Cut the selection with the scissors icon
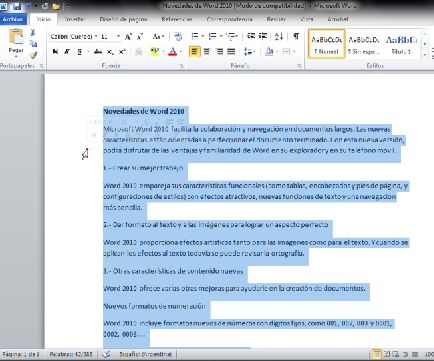Image resolution: width=434 pixels, height=361 pixels. [x=33, y=33]
